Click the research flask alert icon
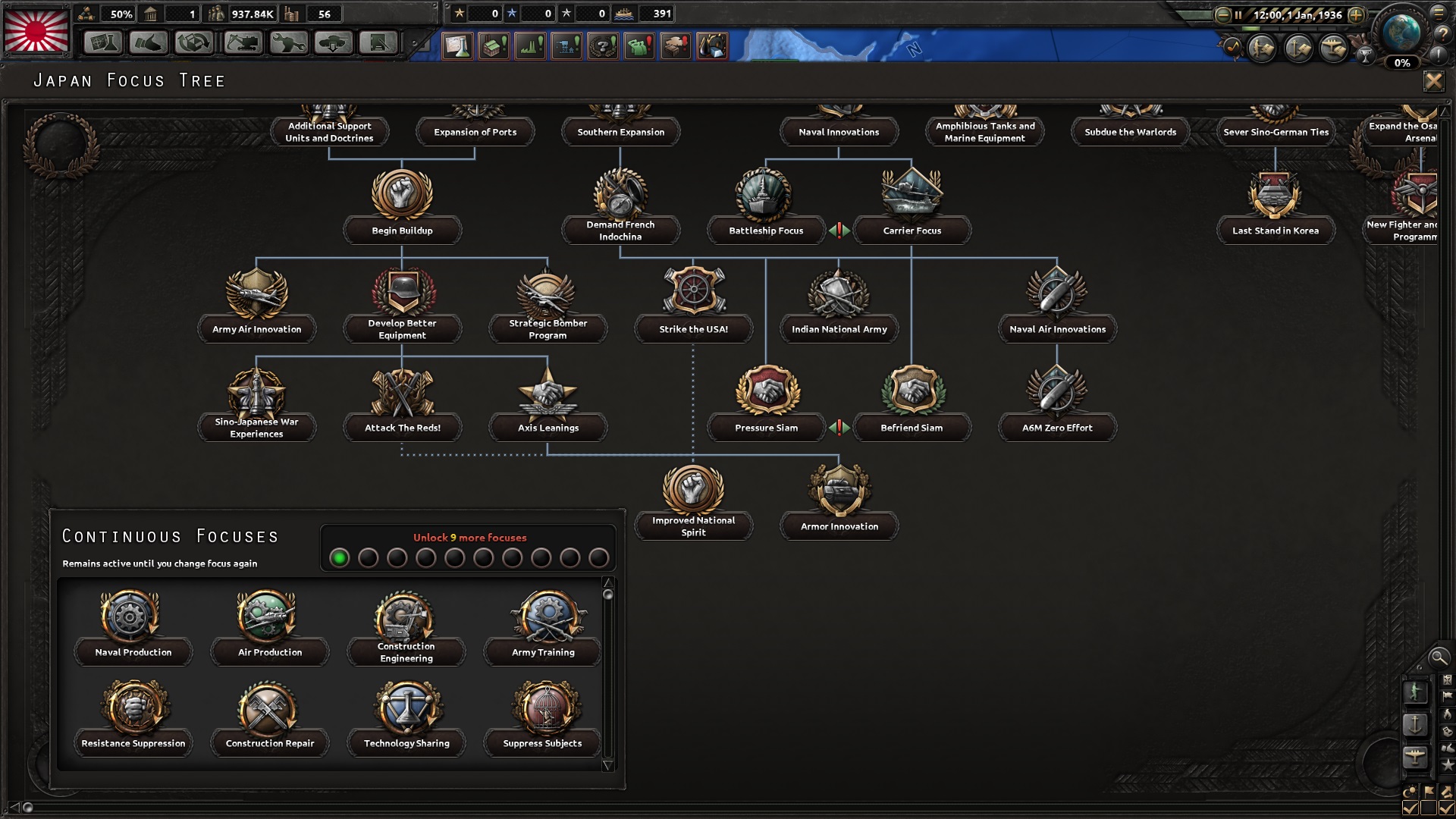The width and height of the screenshot is (1456, 819). coord(457,46)
